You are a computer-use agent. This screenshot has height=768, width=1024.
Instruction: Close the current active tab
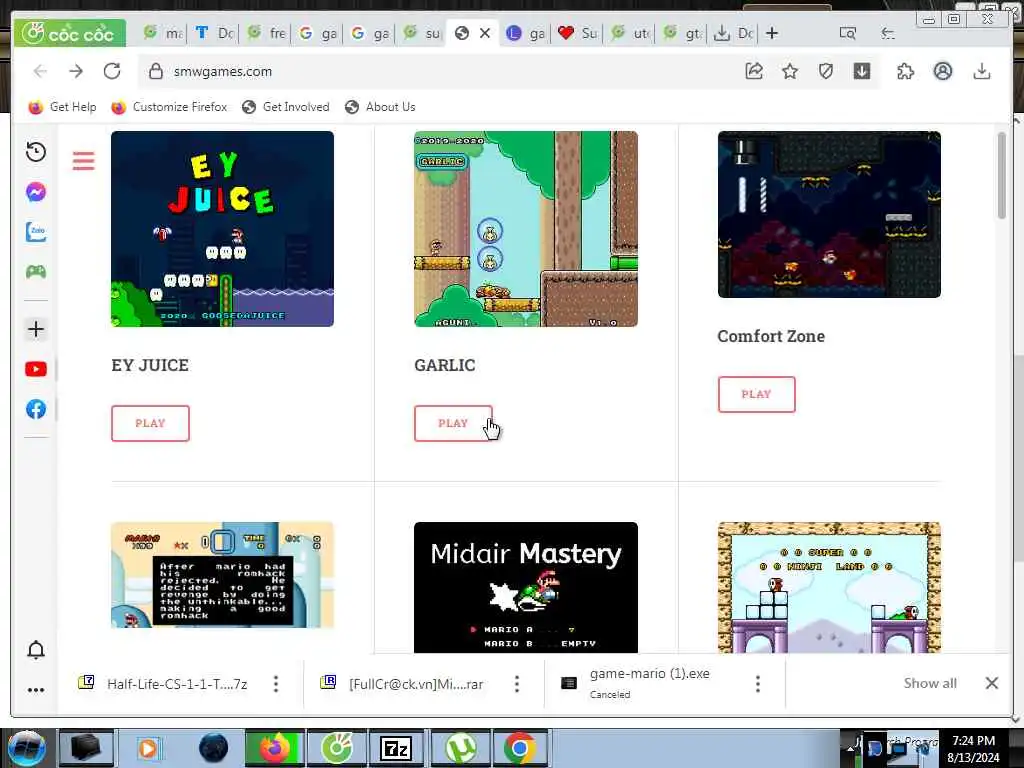(x=485, y=33)
